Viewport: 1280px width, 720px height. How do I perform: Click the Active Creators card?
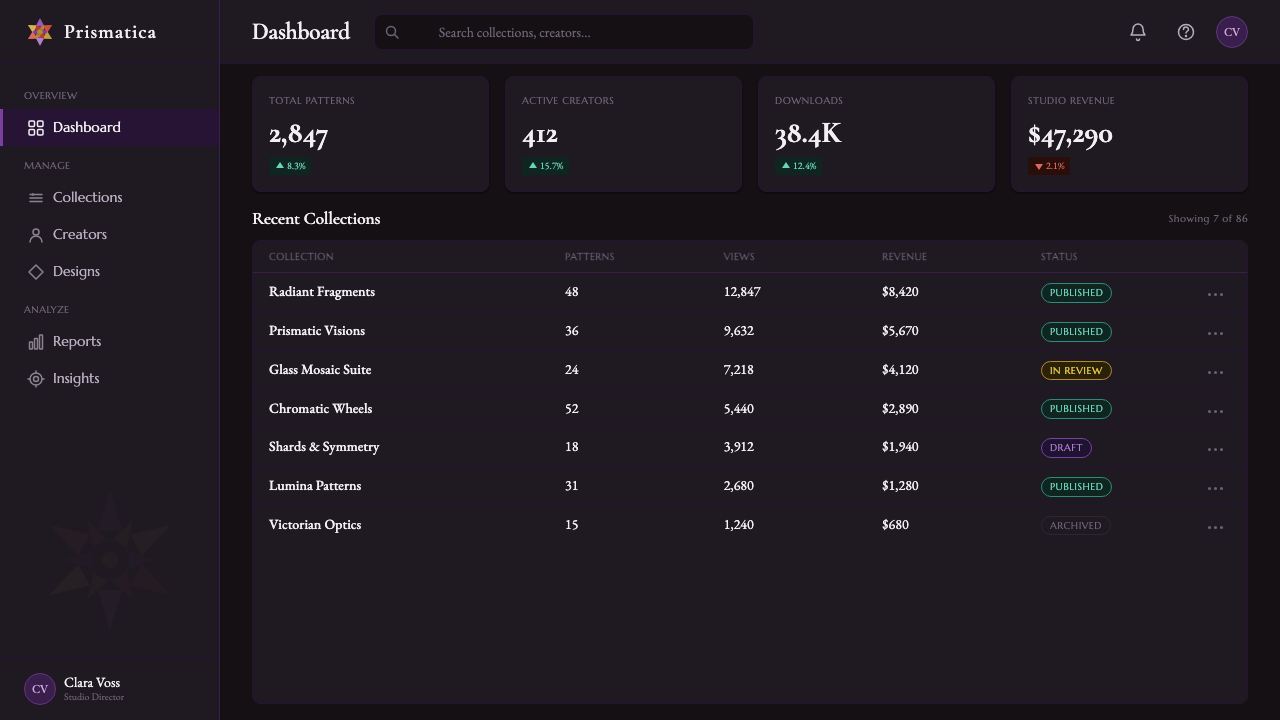[623, 134]
